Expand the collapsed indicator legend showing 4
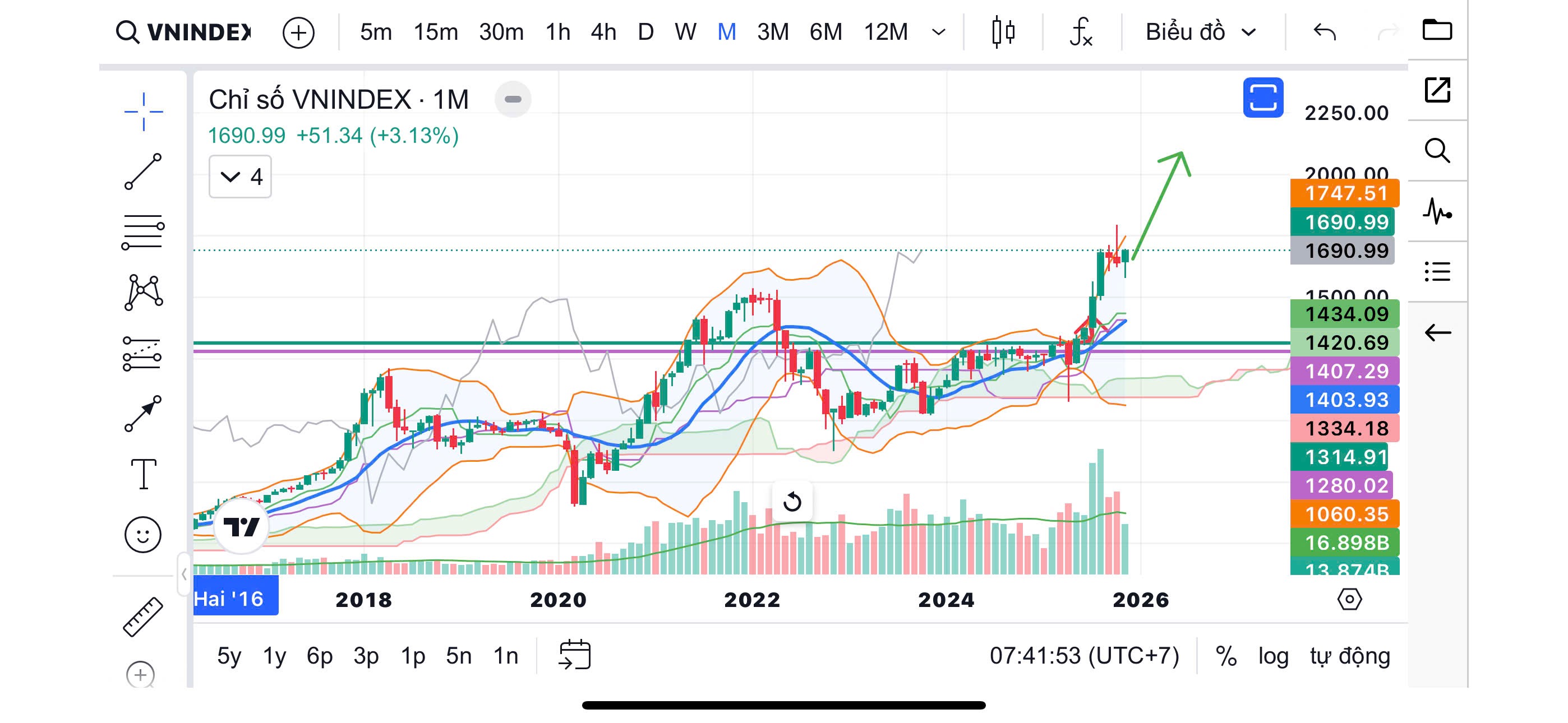Viewport: 1568px width, 723px height. pyautogui.click(x=241, y=177)
